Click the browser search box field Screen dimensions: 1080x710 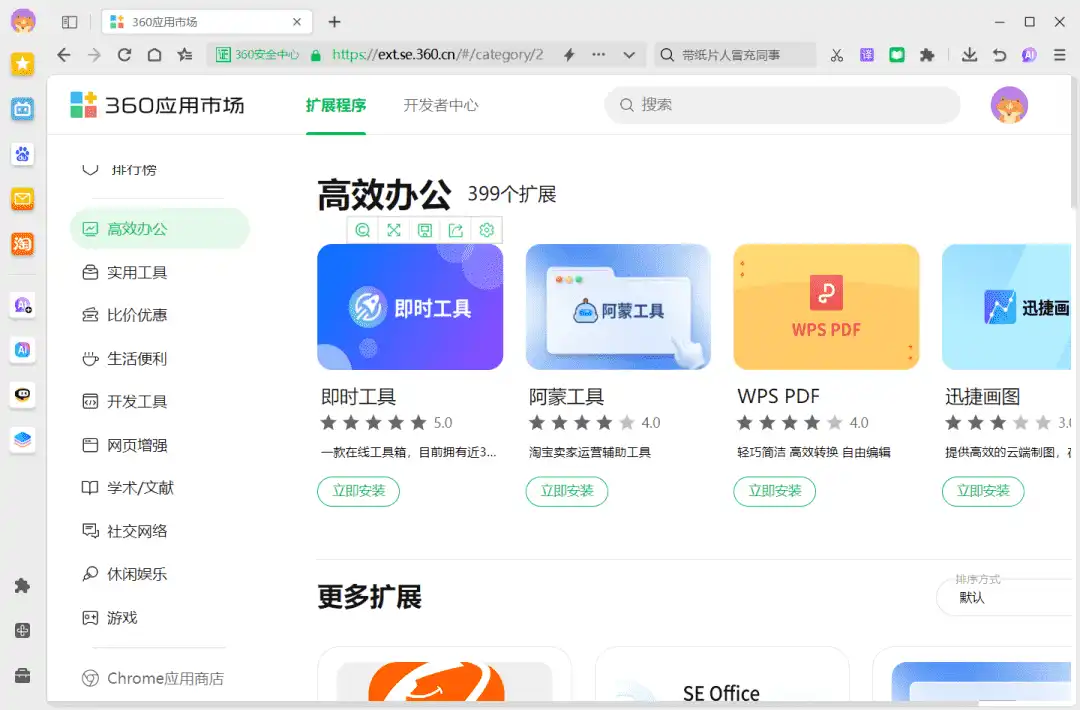coord(736,55)
